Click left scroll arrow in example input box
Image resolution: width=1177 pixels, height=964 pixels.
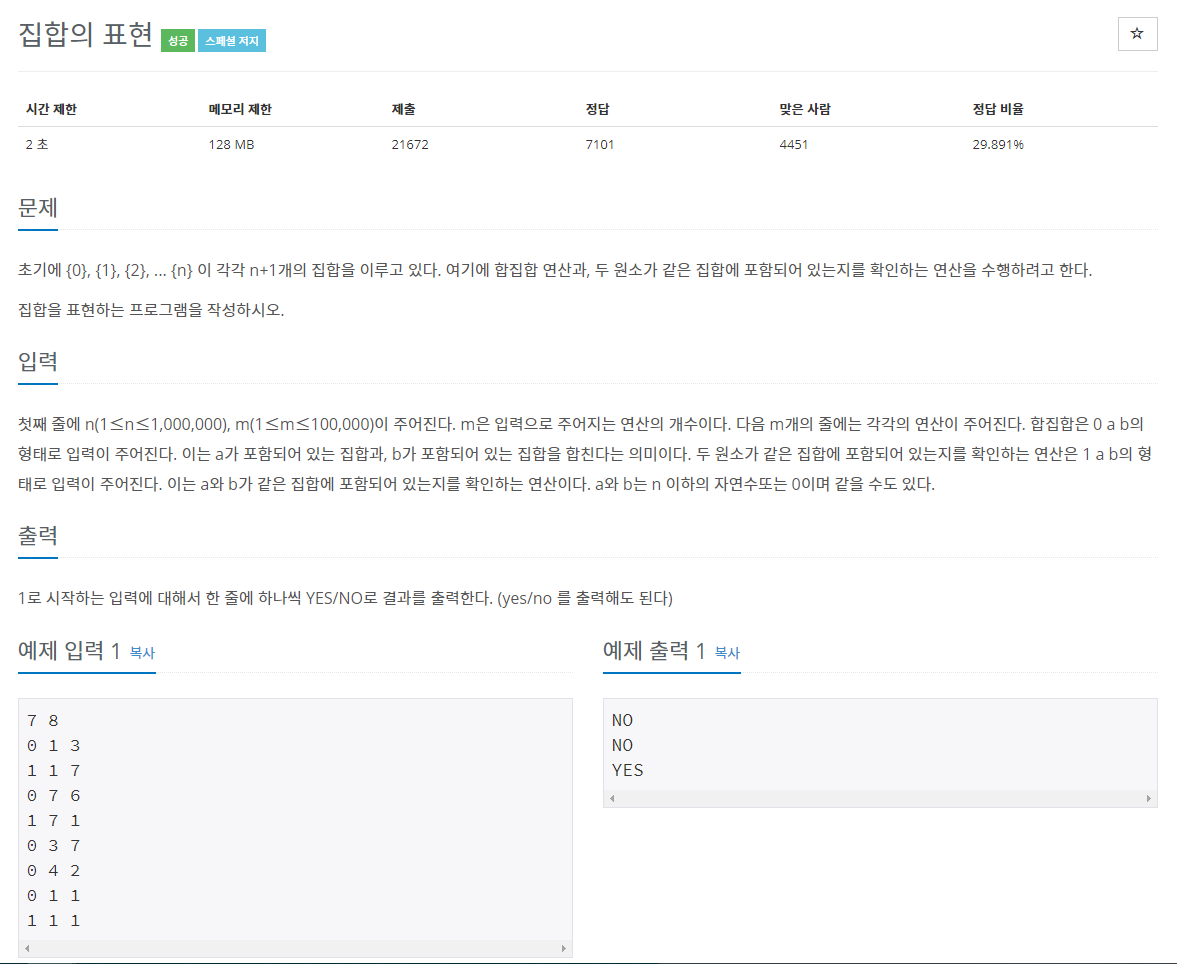(28, 948)
